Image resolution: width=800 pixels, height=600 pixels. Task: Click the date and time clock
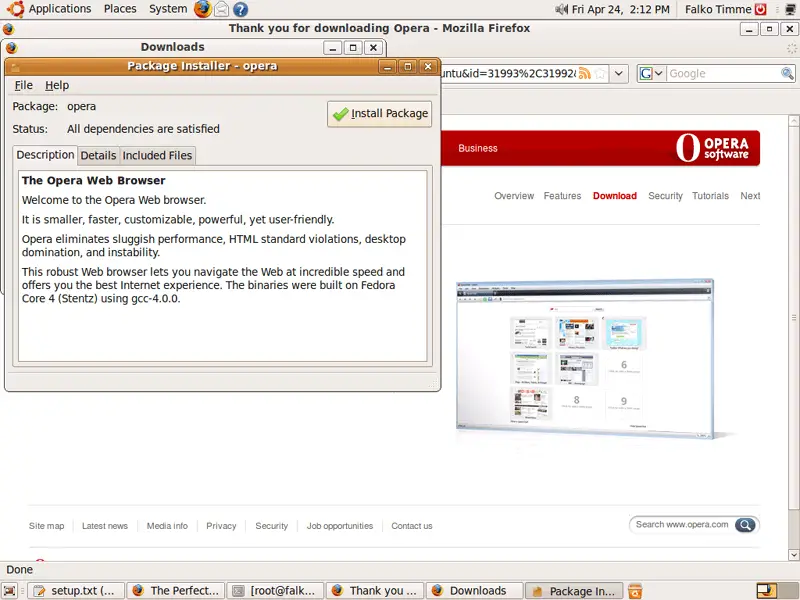pos(620,9)
